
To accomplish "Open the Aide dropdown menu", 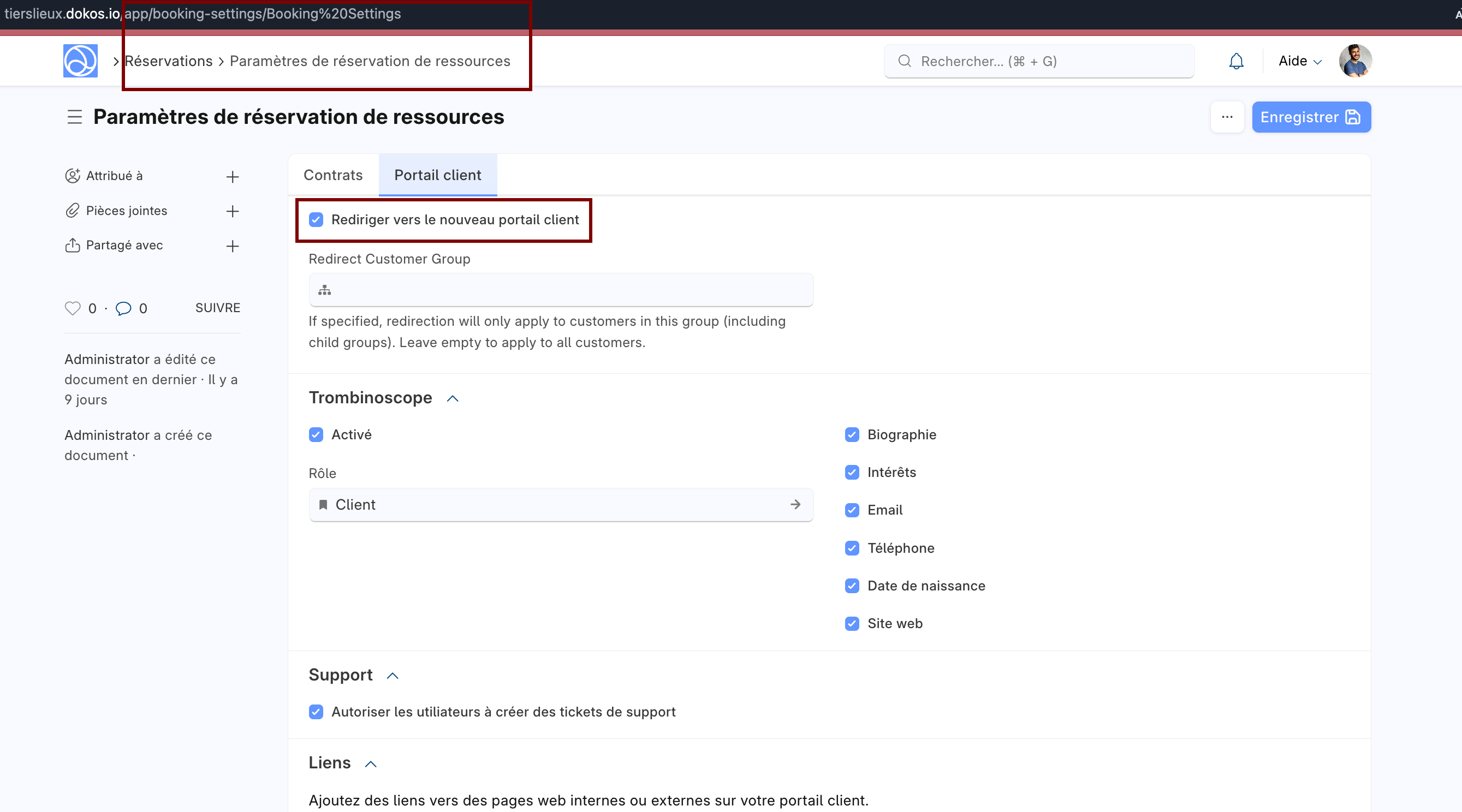I will [1300, 61].
